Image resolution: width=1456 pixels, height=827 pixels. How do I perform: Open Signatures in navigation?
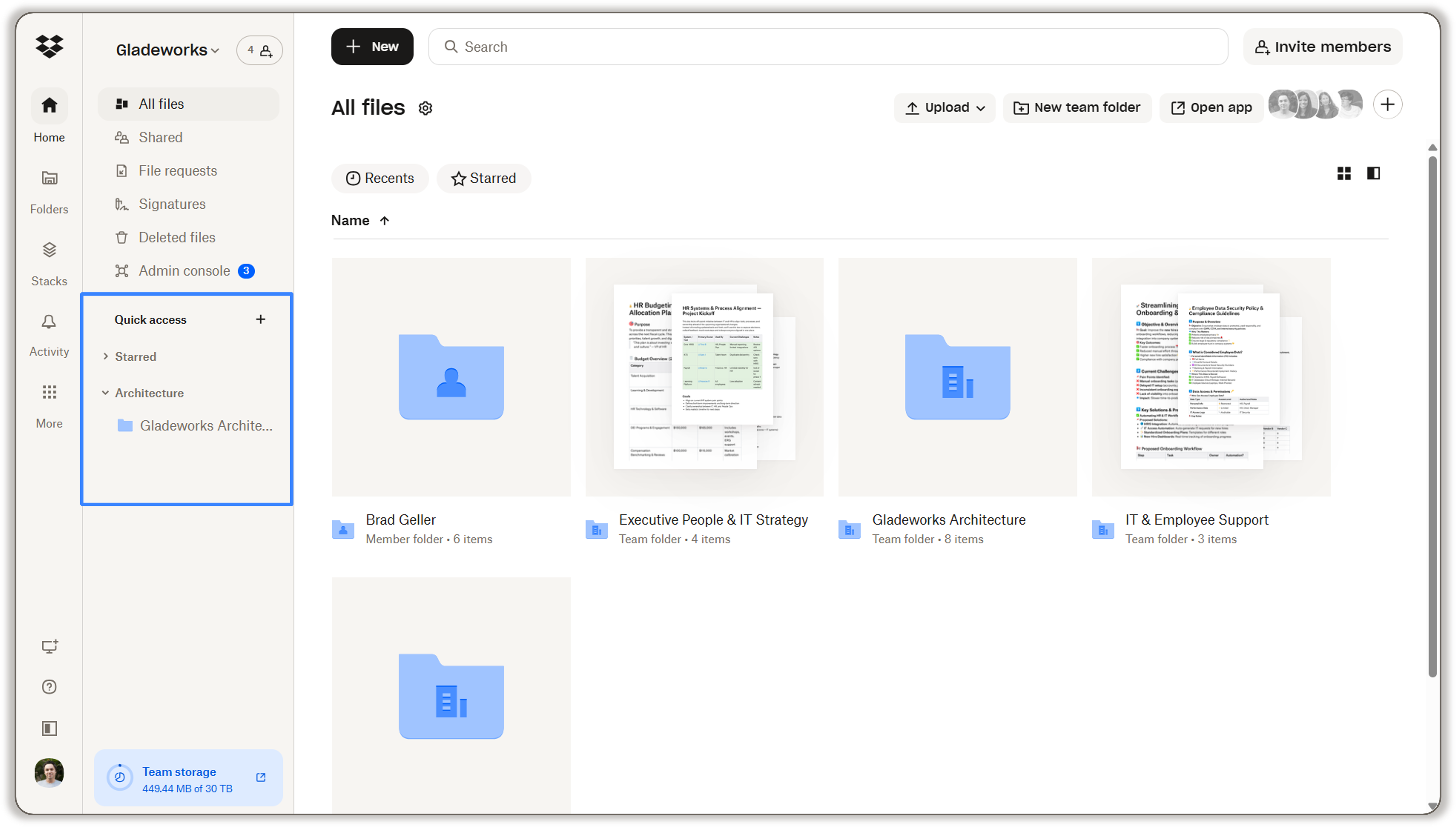[x=189, y=204]
